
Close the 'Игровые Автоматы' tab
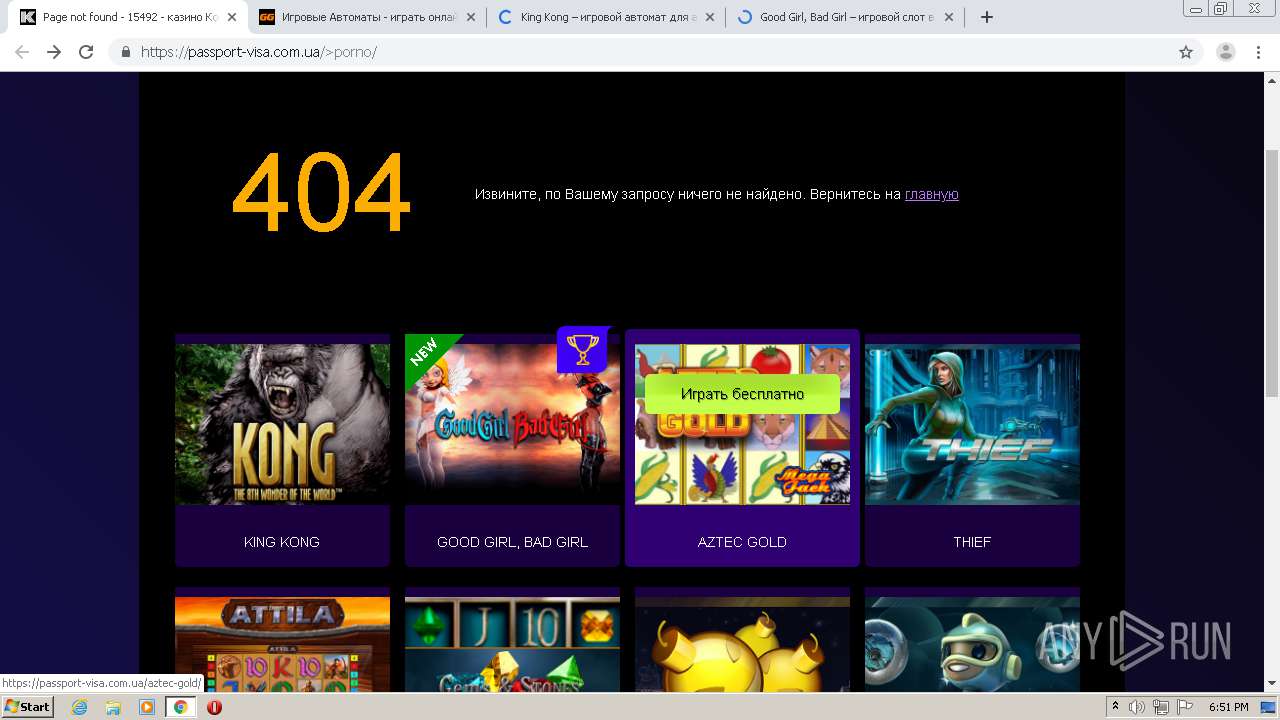pos(471,17)
